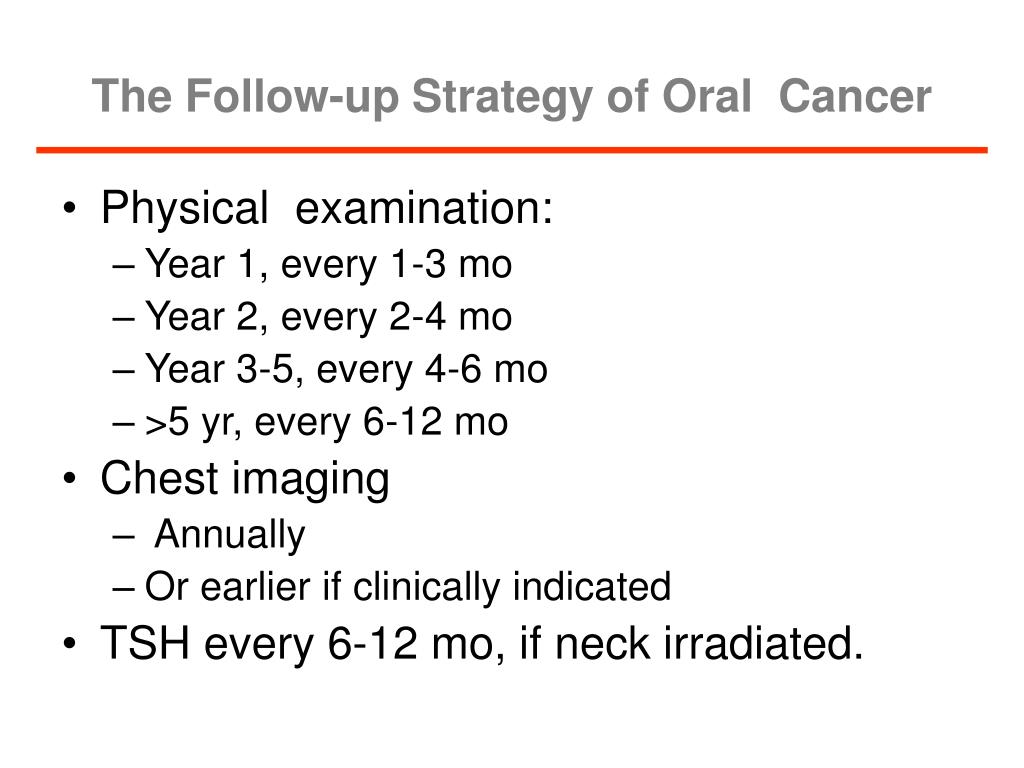Screen dimensions: 1024x768
Task: Click the word 'Follow-up' in the title
Action: coord(292,98)
